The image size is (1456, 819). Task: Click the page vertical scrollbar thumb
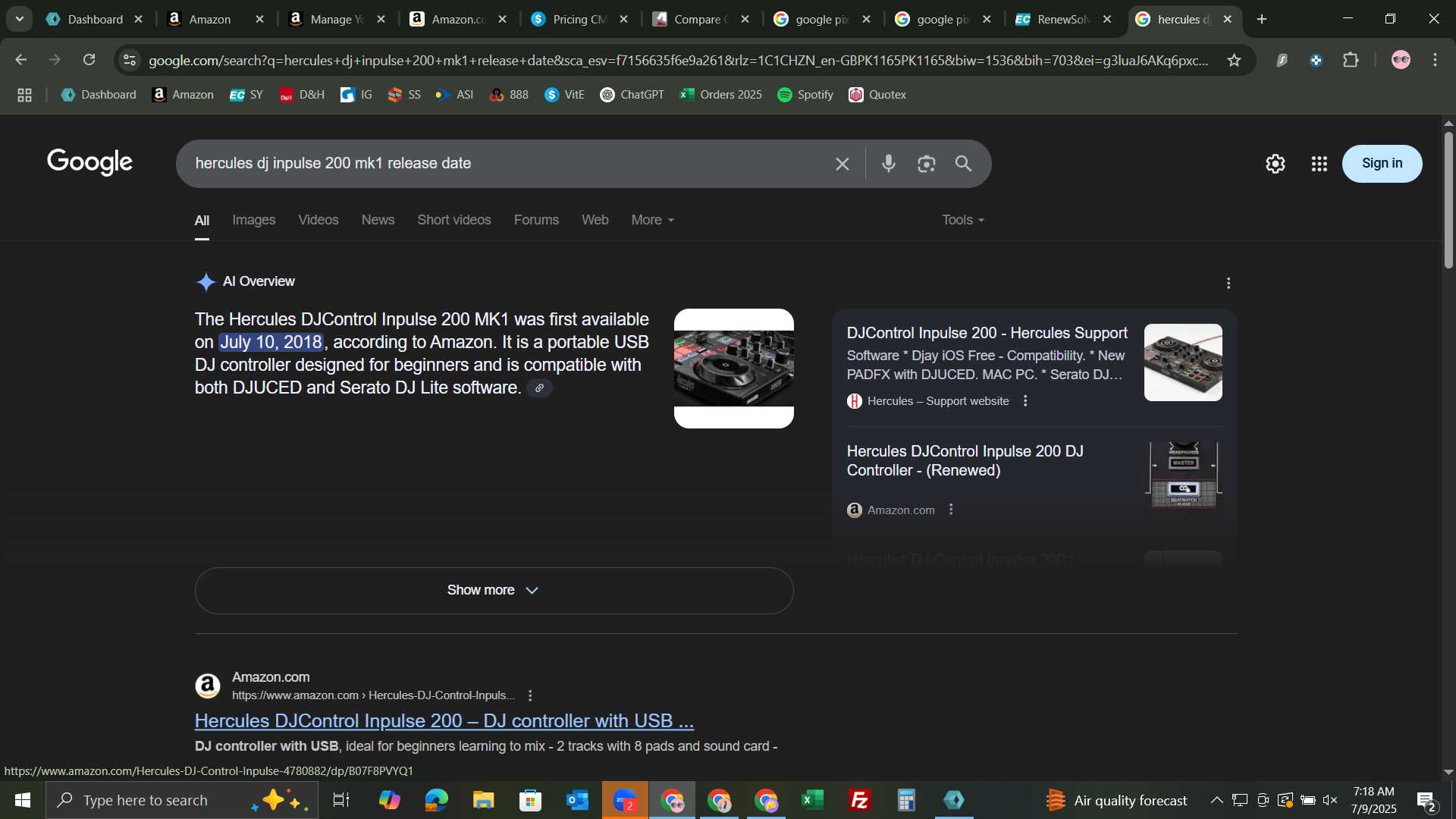[x=1448, y=200]
